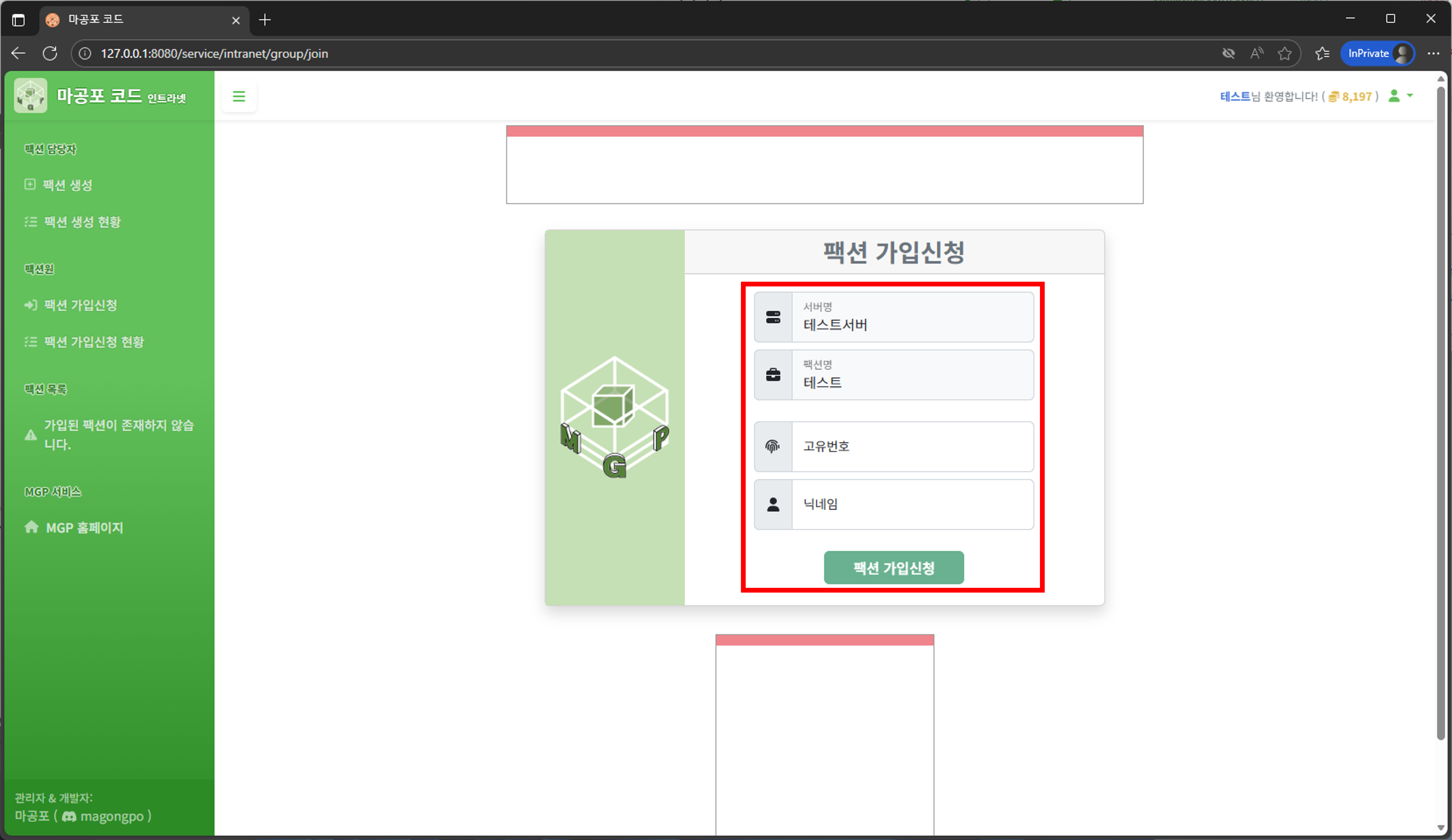Viewport: 1452px width, 840px height.
Task: Click the fingerprint icon beside 고유번호 field
Action: 773,446
